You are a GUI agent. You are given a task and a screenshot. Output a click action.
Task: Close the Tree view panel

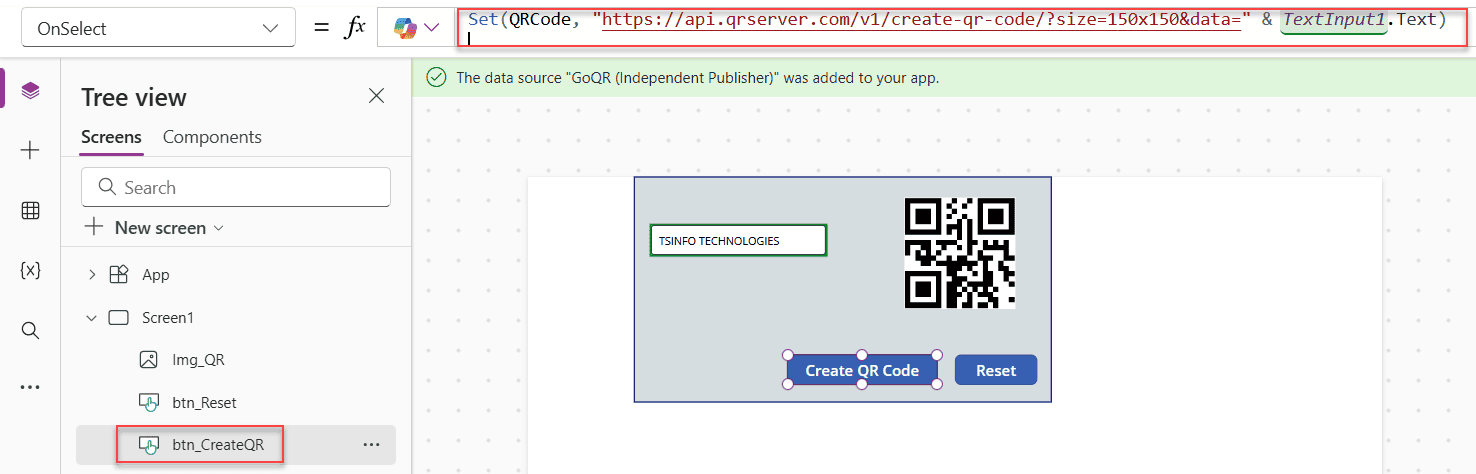(x=376, y=96)
